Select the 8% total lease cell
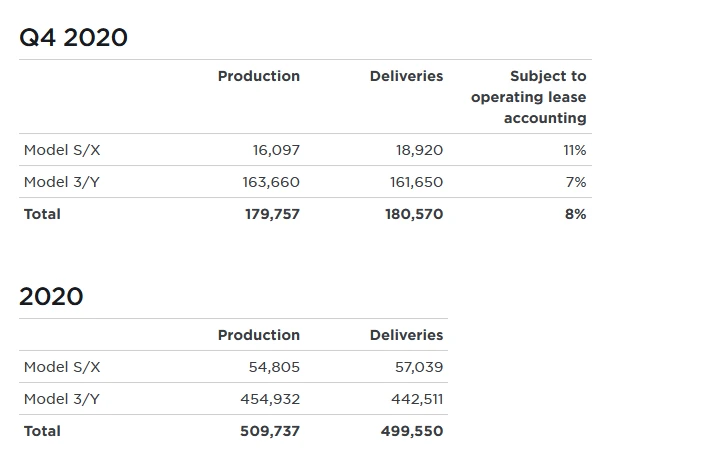This screenshot has width=719, height=453. point(575,214)
